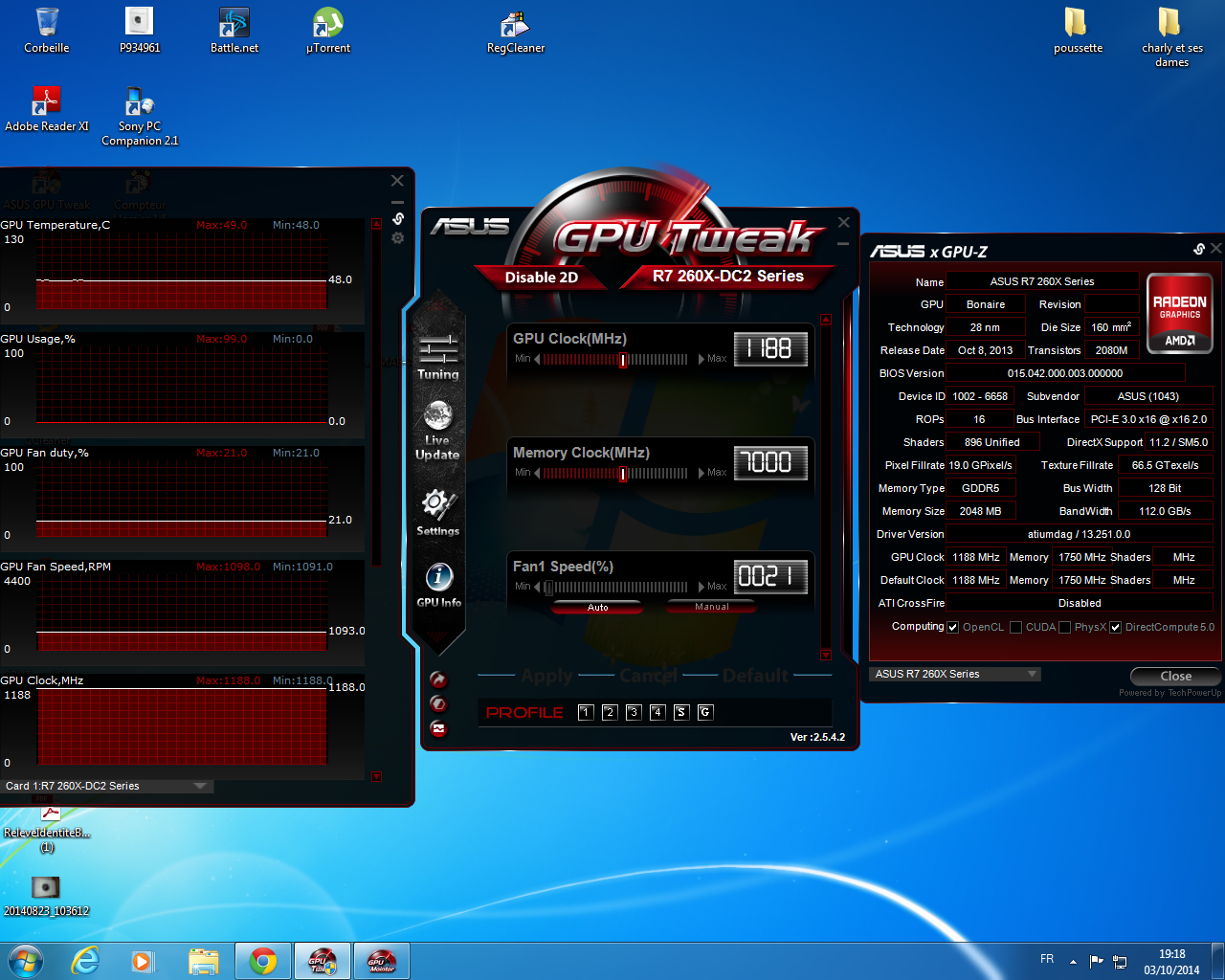1225x980 pixels.
Task: Open Settings in GPU Tweak sidebar
Action: (437, 511)
